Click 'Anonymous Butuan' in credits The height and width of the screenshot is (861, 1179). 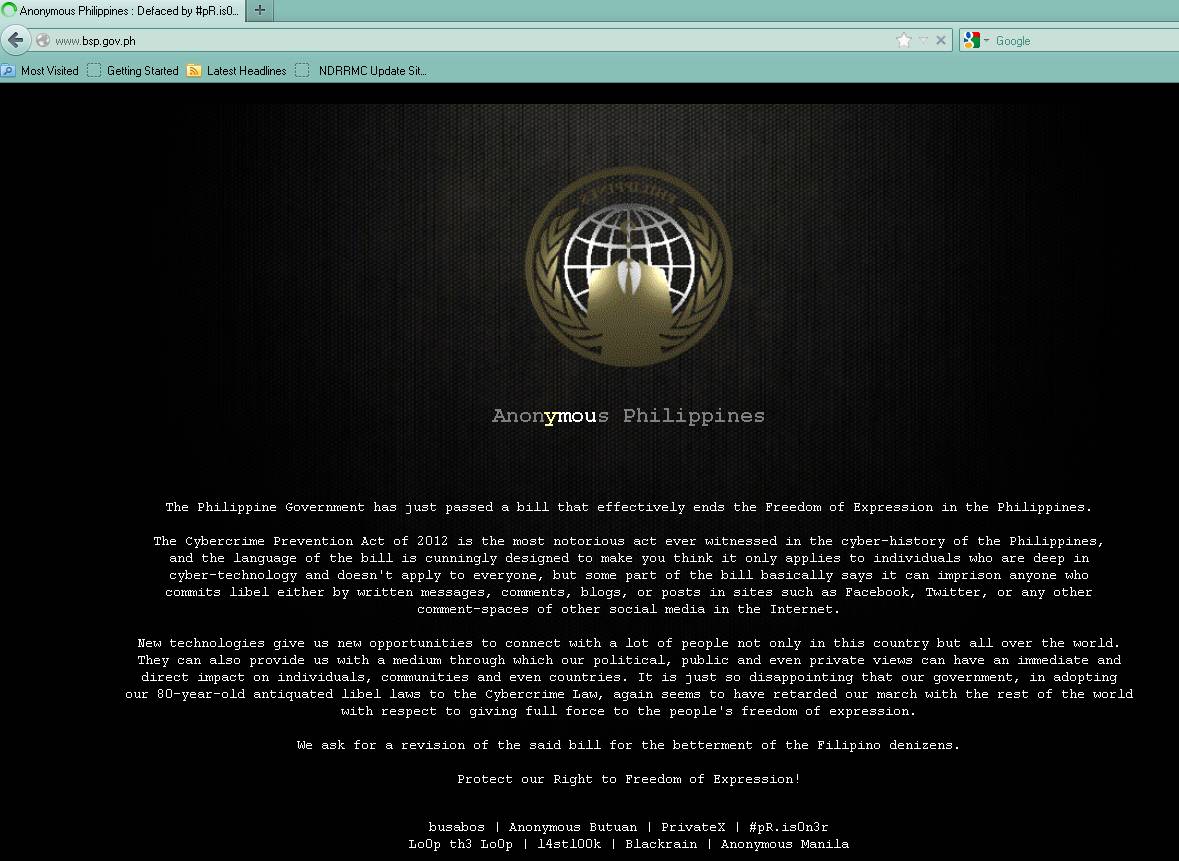point(573,827)
